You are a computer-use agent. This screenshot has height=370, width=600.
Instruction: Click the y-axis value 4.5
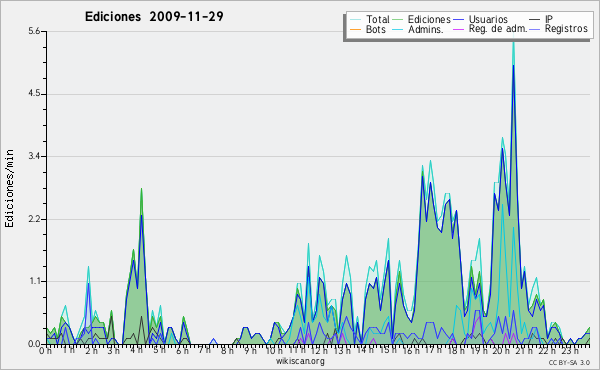point(34,94)
